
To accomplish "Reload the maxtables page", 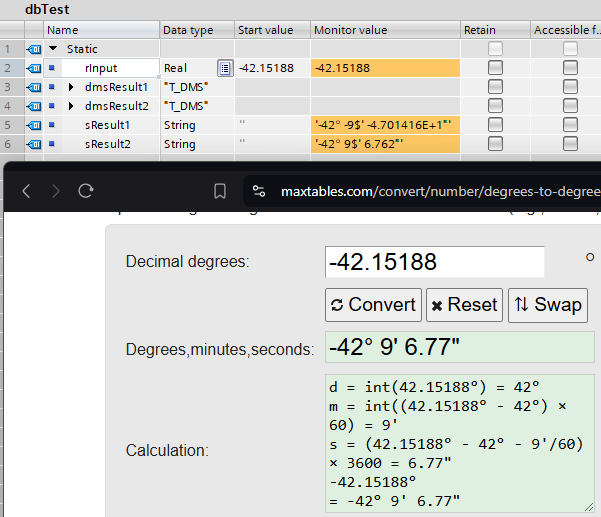I will coord(86,191).
